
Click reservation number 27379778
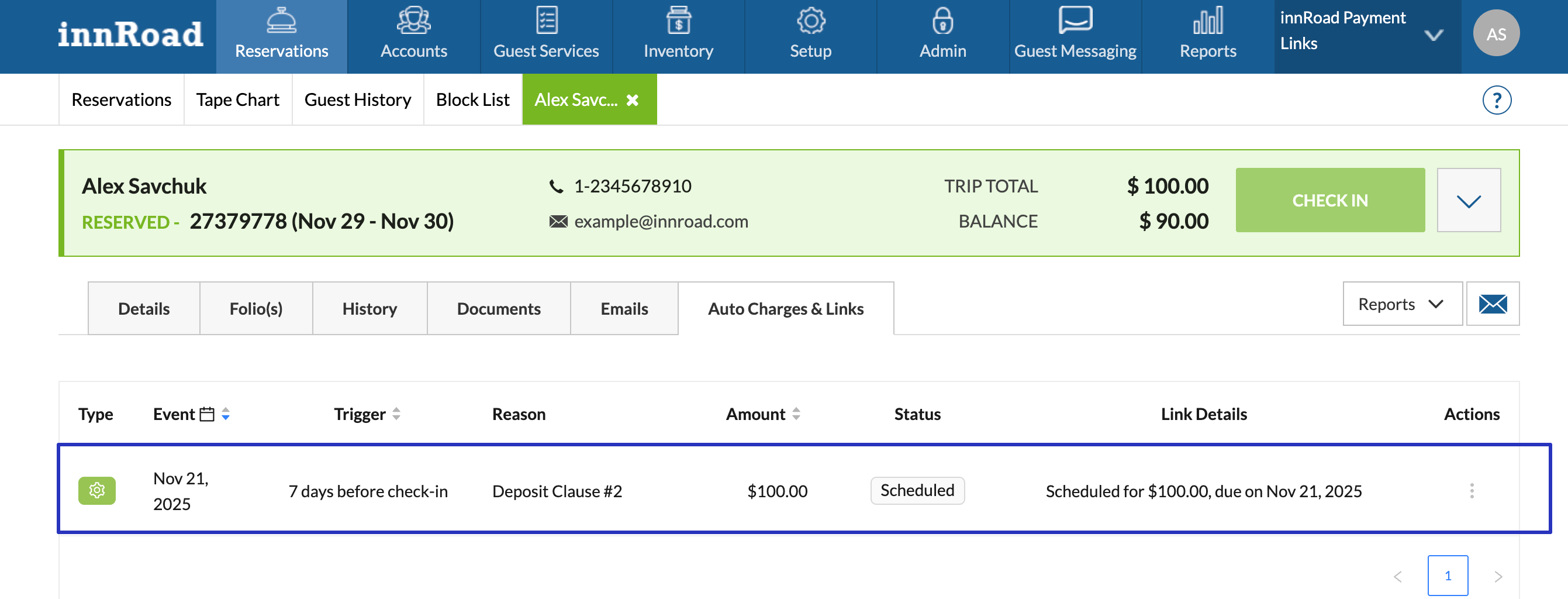click(238, 222)
